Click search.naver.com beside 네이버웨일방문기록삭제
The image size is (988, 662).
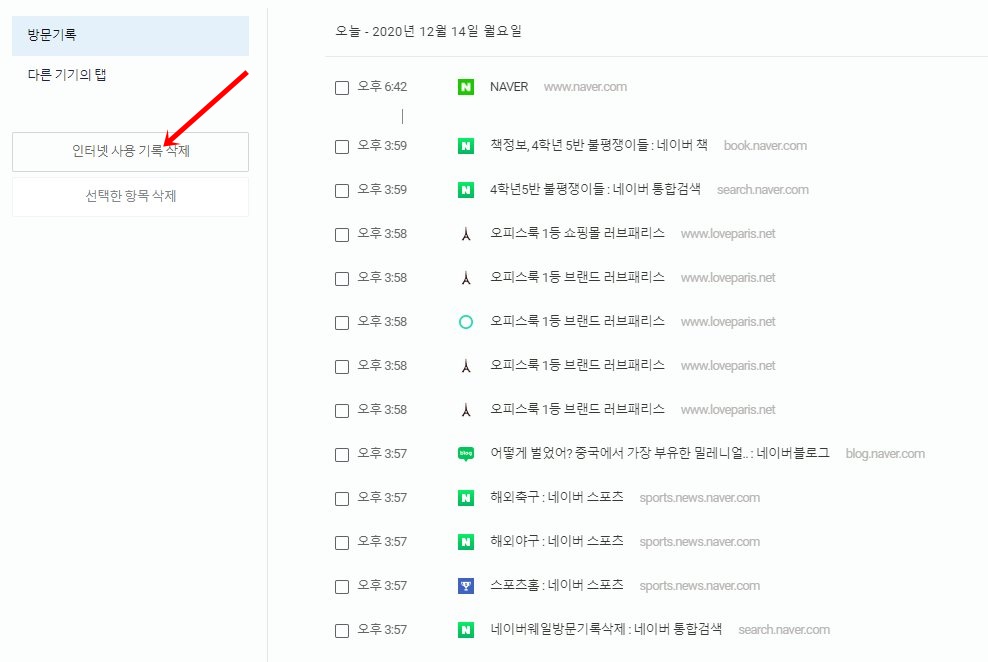(x=784, y=630)
